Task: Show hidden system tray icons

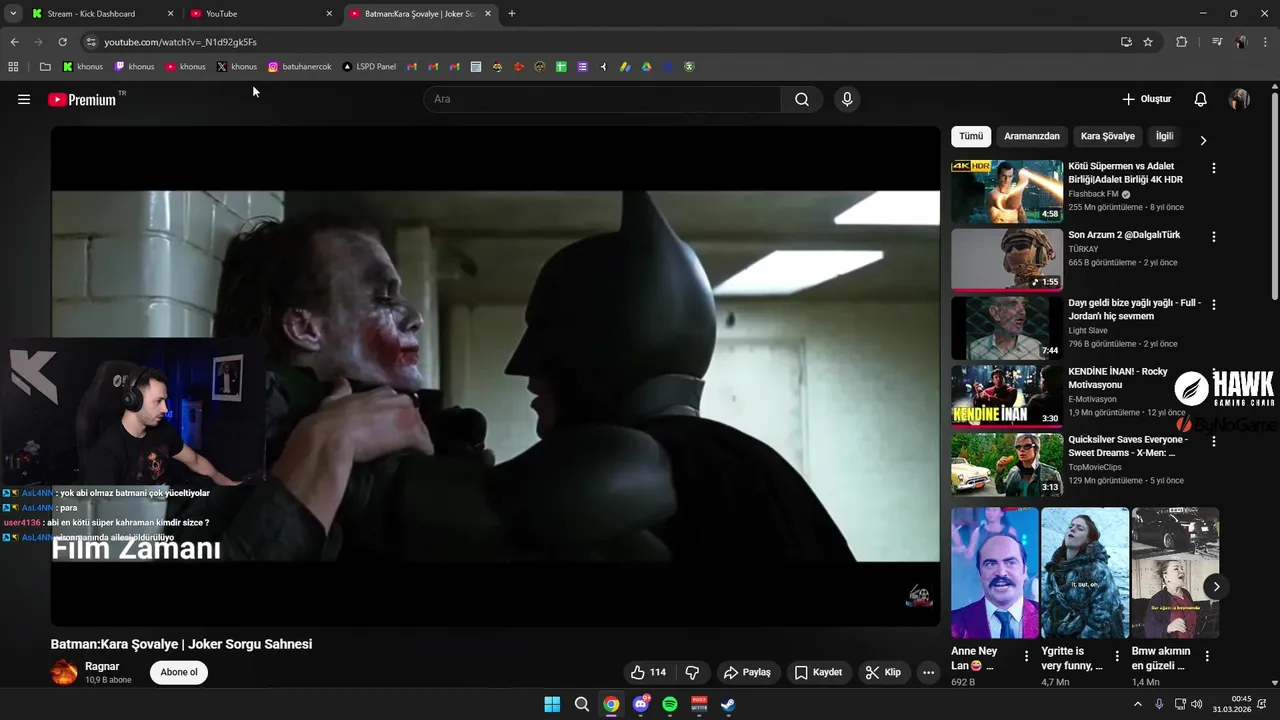Action: coord(1137,704)
